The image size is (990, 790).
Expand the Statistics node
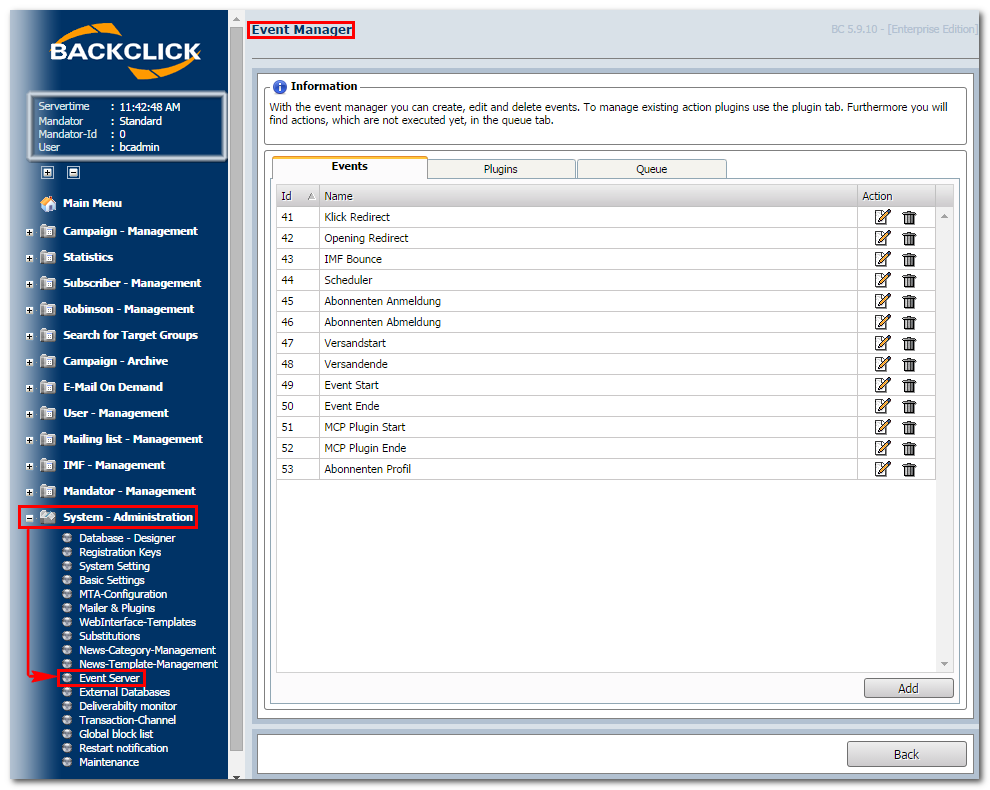pyautogui.click(x=29, y=258)
